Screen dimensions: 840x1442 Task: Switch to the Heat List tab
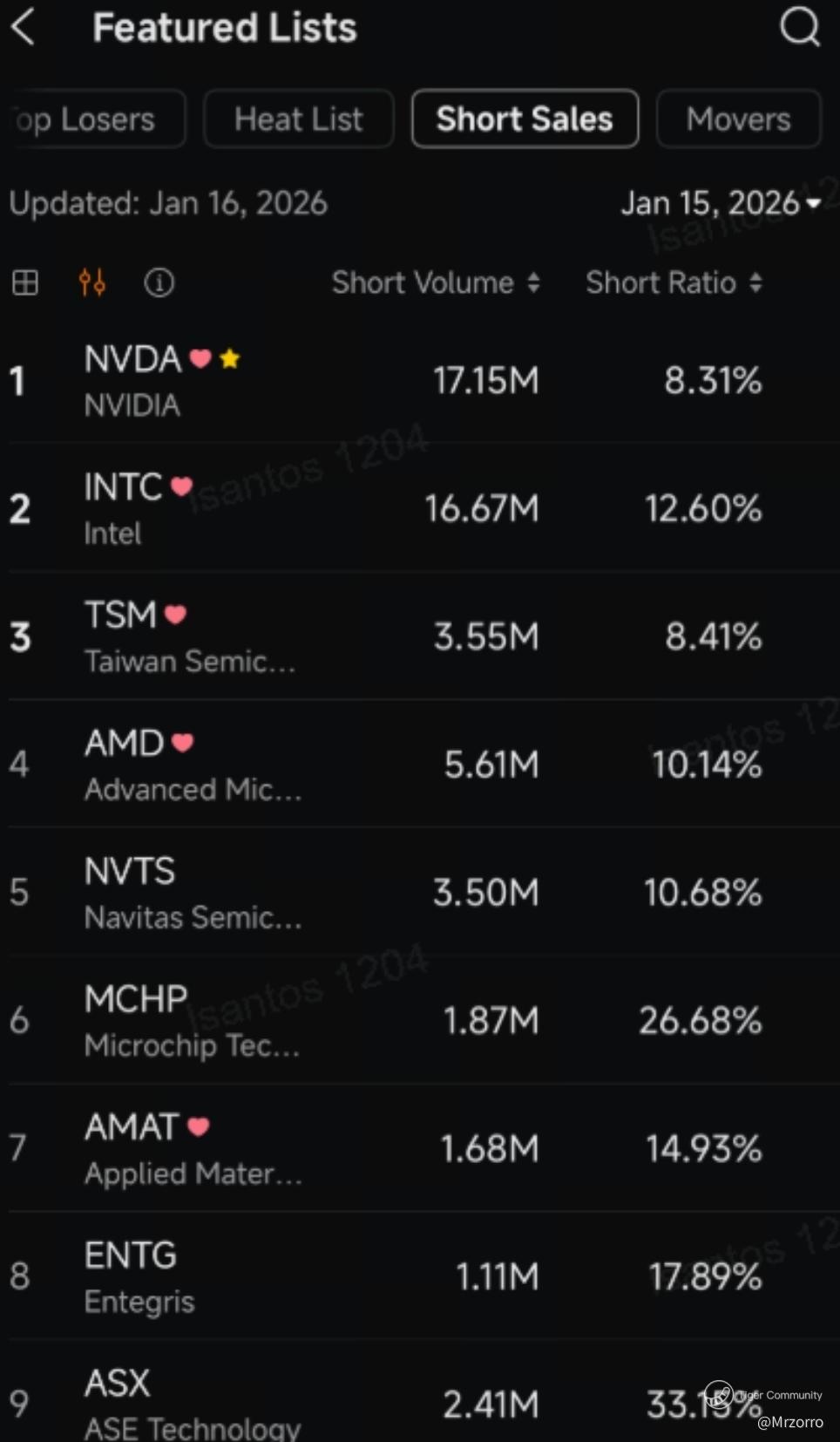(298, 119)
